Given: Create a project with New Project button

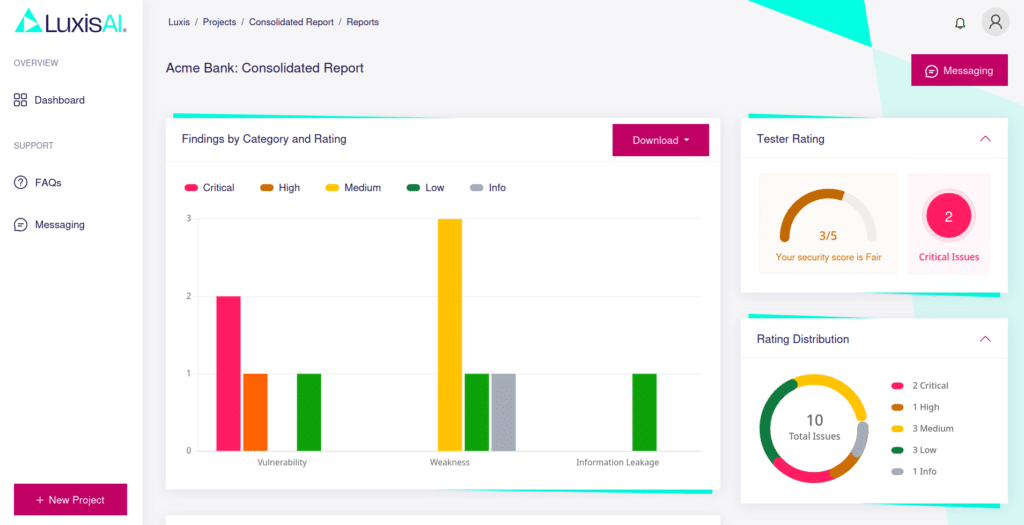Looking at the screenshot, I should click(x=70, y=499).
